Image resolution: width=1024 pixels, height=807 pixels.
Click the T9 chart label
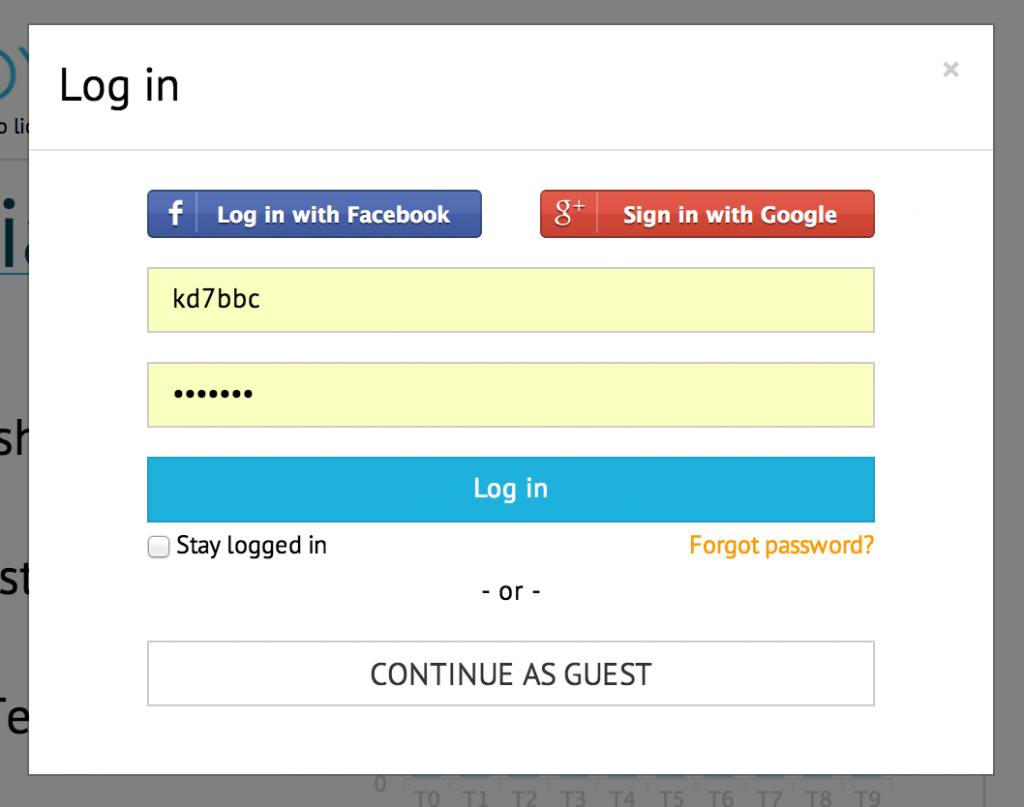[x=867, y=797]
